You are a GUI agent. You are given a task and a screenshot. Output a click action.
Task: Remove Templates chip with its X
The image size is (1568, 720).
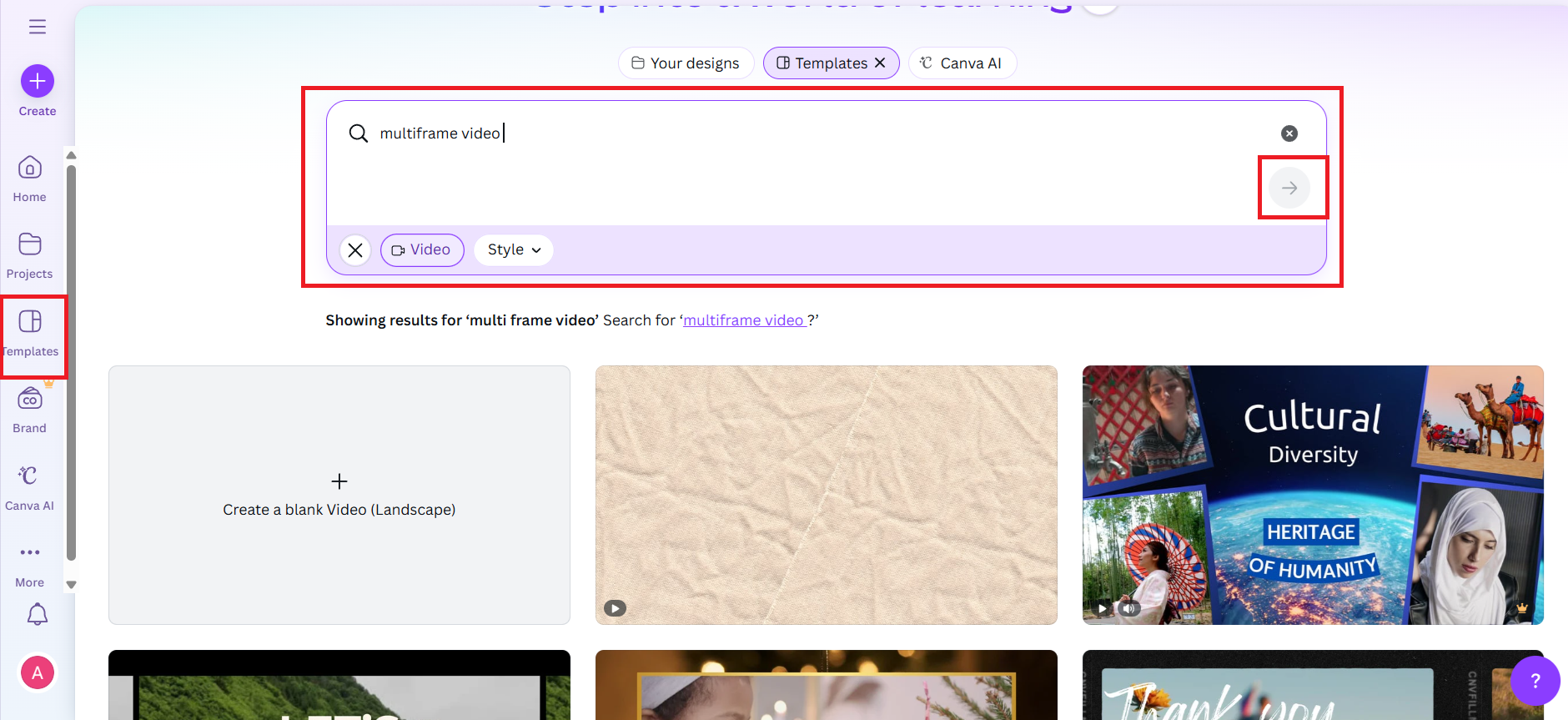point(880,63)
